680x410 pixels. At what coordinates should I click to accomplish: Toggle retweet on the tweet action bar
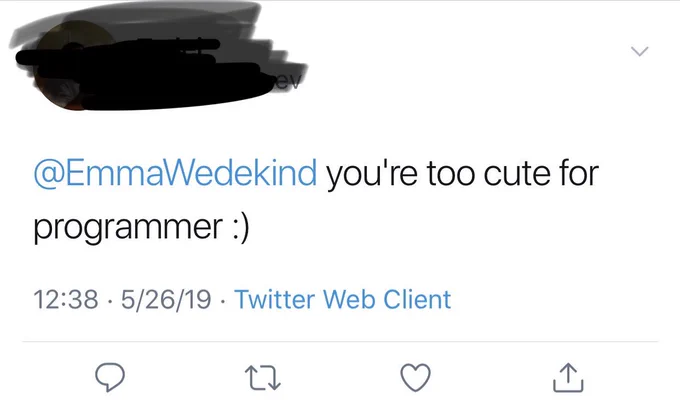[x=263, y=377]
